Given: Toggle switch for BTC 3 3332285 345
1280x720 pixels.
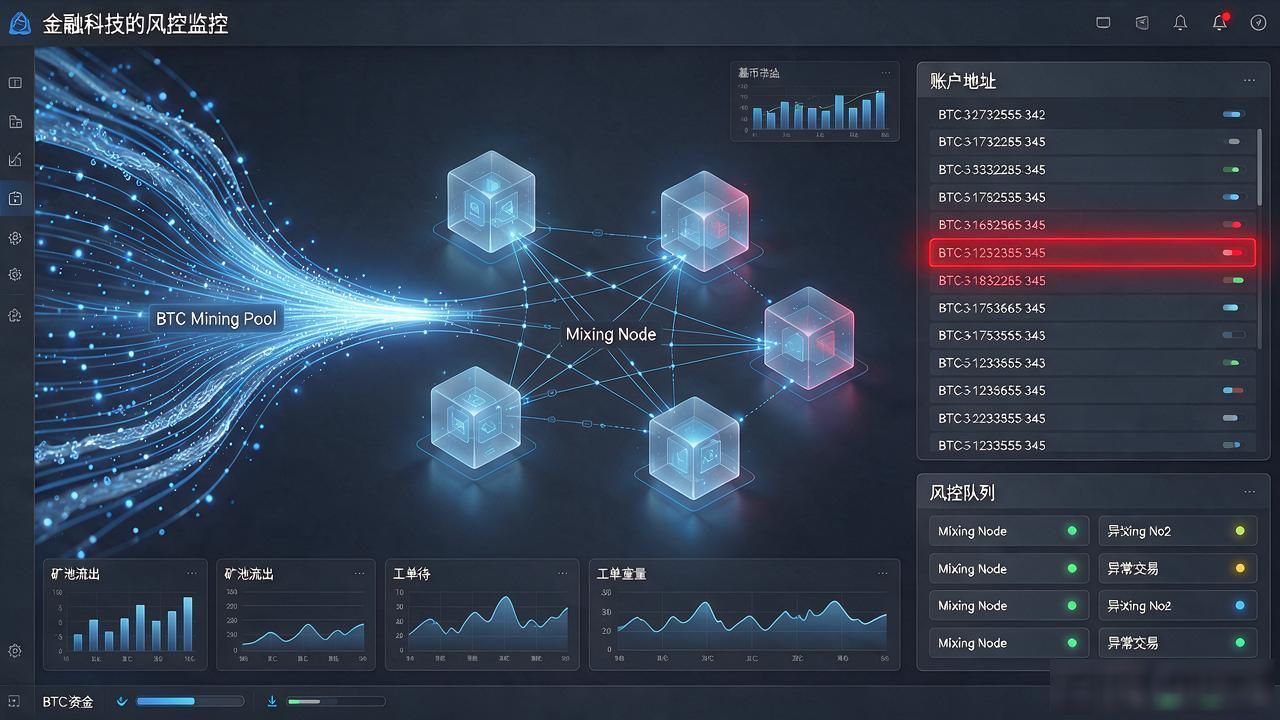Looking at the screenshot, I should pyautogui.click(x=1232, y=170).
